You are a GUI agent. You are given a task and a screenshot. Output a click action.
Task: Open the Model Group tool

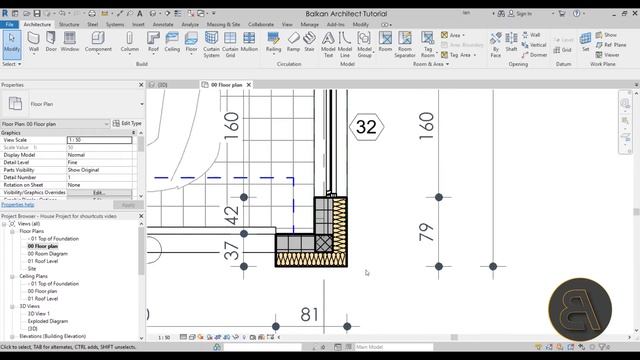click(364, 44)
